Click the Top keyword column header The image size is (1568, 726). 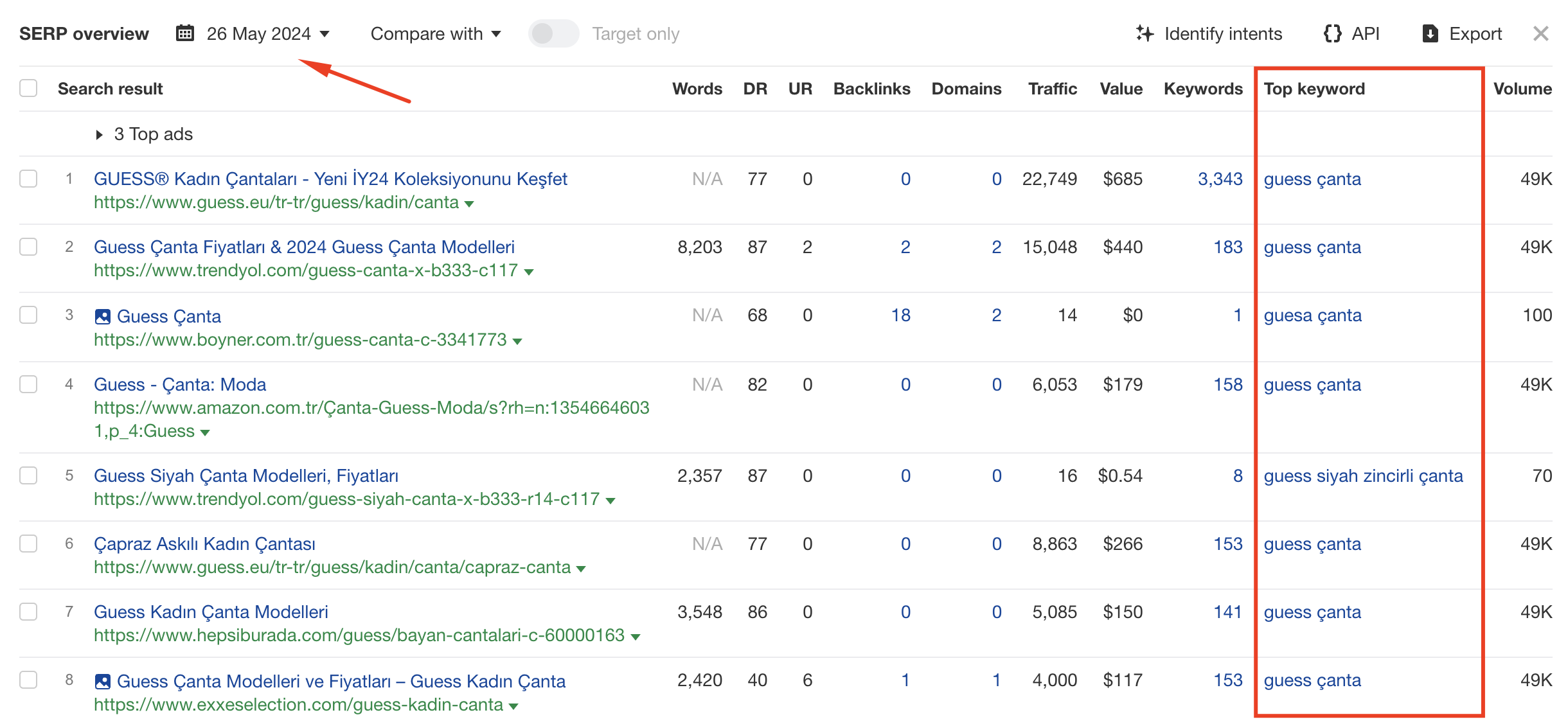pyautogui.click(x=1314, y=89)
